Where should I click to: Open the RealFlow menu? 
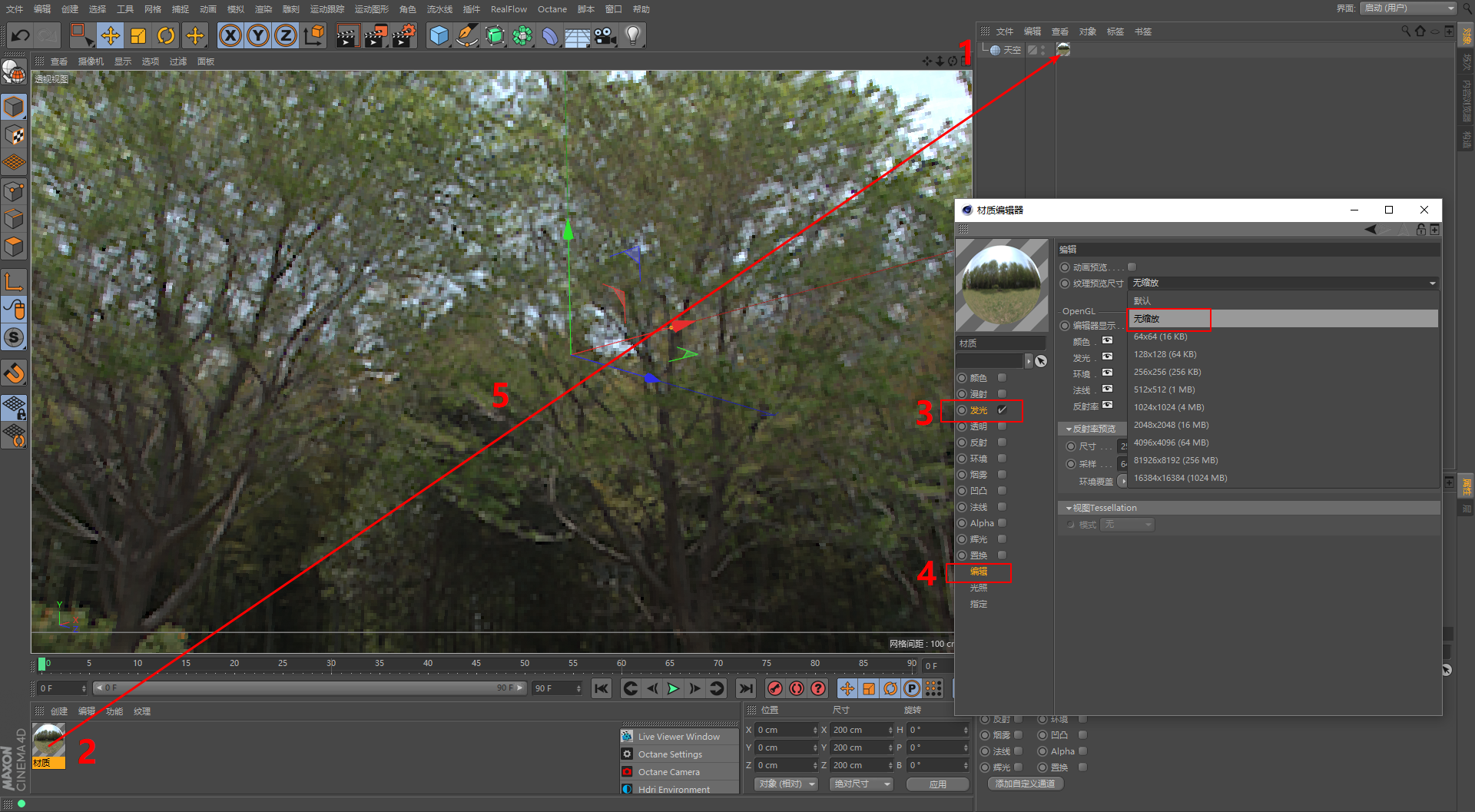[509, 9]
